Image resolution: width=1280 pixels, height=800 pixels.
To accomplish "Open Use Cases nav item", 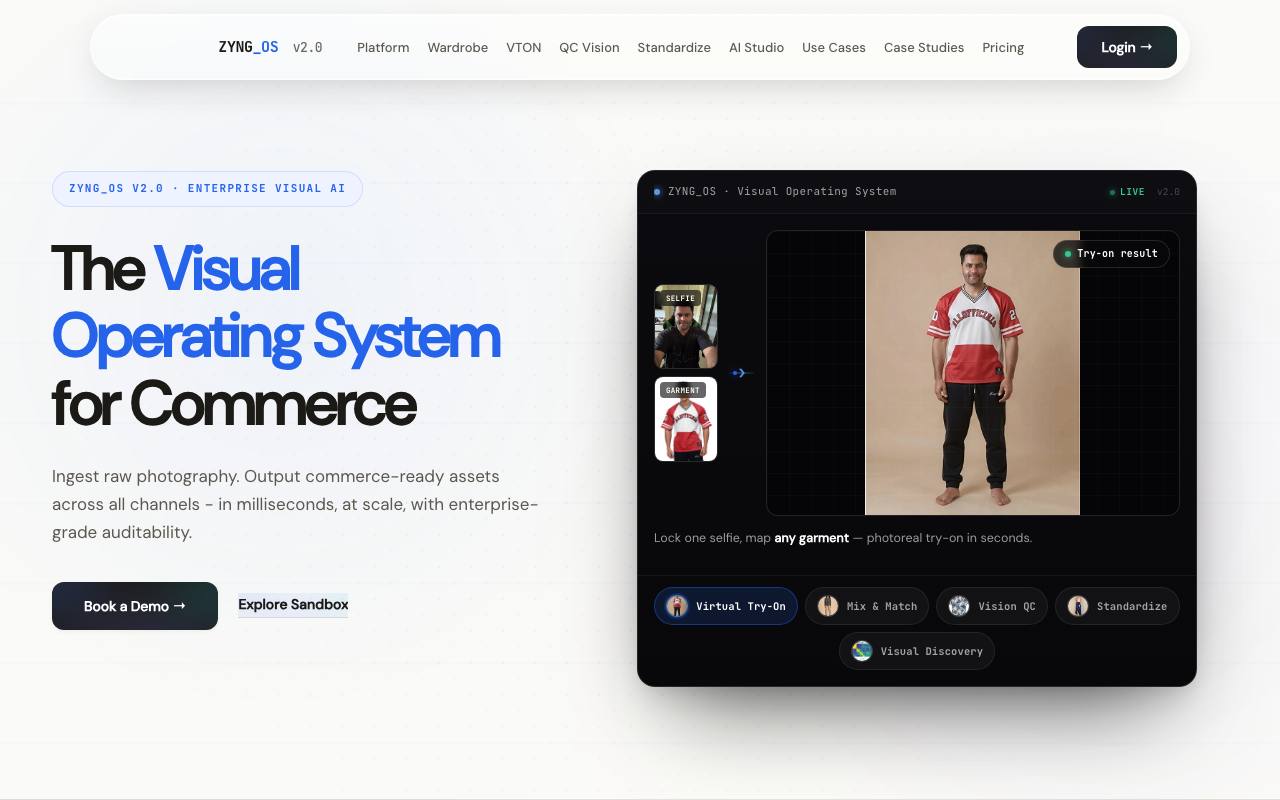I will tap(834, 47).
